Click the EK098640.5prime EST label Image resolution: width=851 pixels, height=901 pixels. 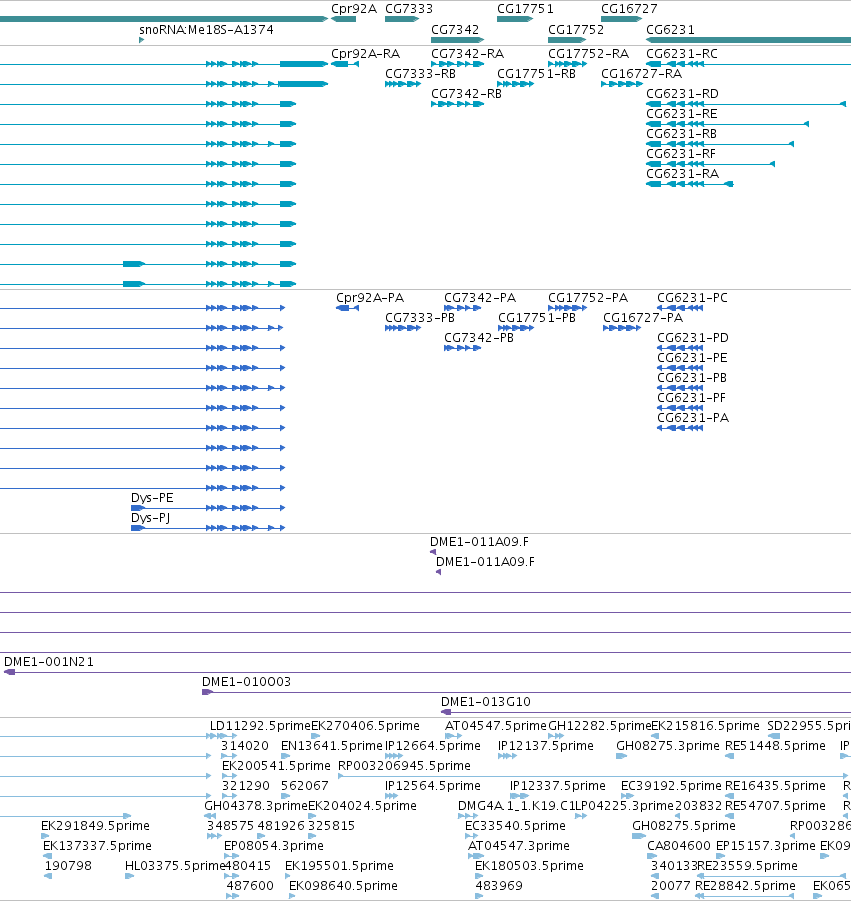(x=343, y=885)
